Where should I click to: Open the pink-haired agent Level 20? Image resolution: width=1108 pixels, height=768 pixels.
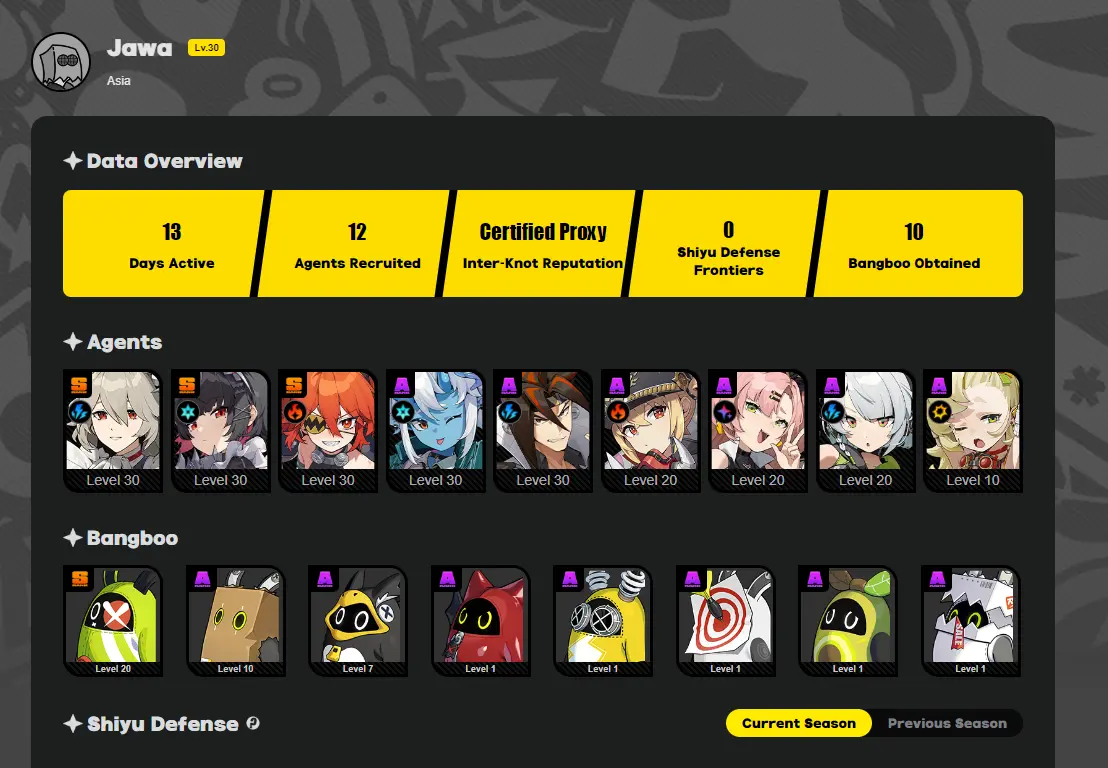pyautogui.click(x=758, y=430)
